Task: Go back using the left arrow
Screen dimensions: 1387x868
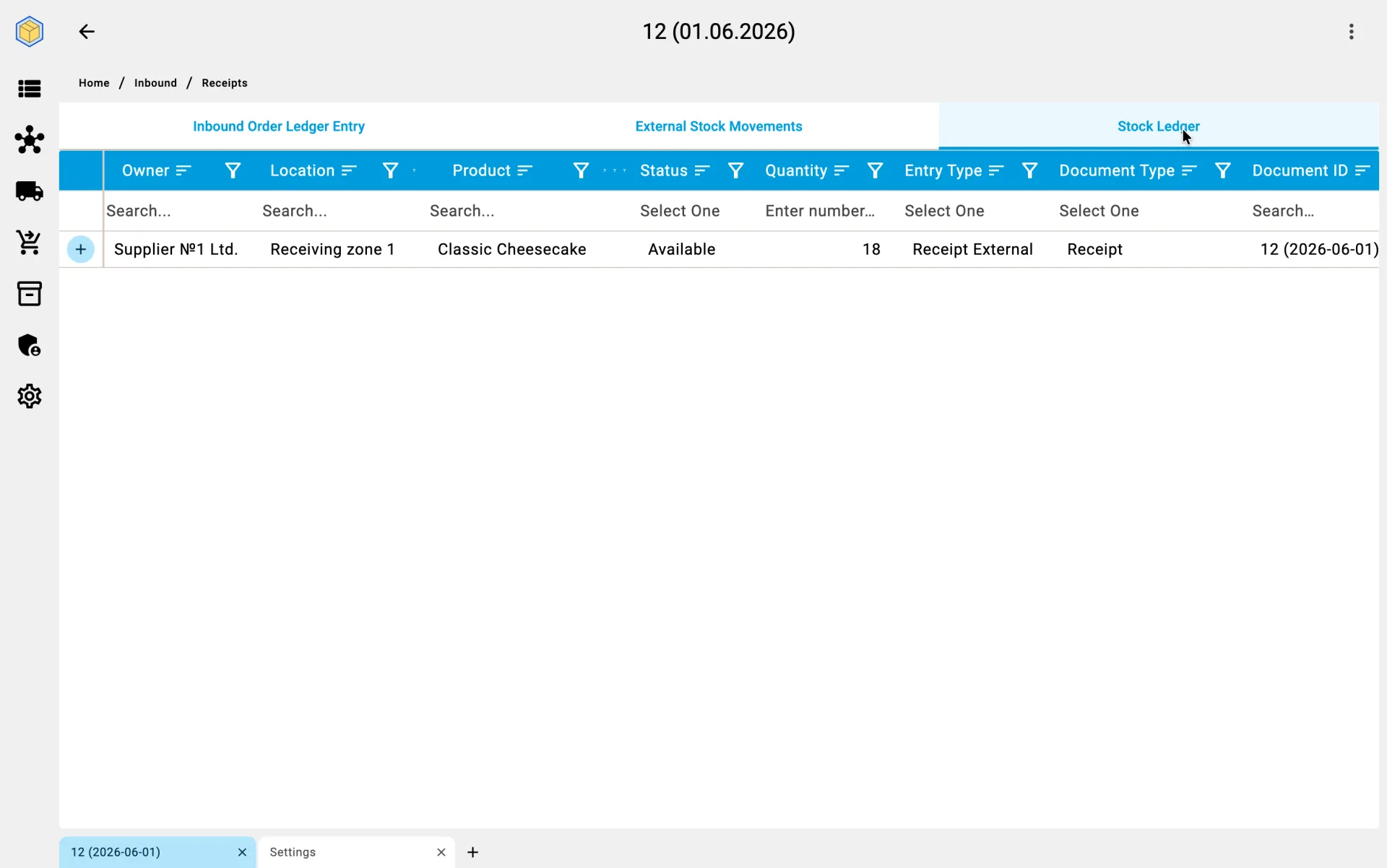Action: (87, 32)
